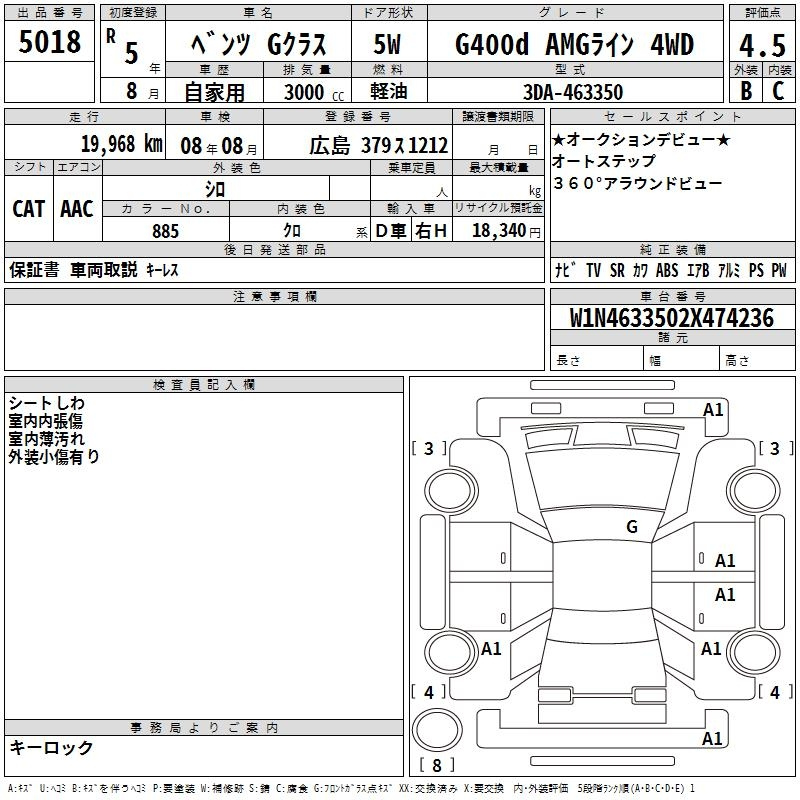Click interior grade C
The height and width of the screenshot is (800, 800).
point(779,91)
